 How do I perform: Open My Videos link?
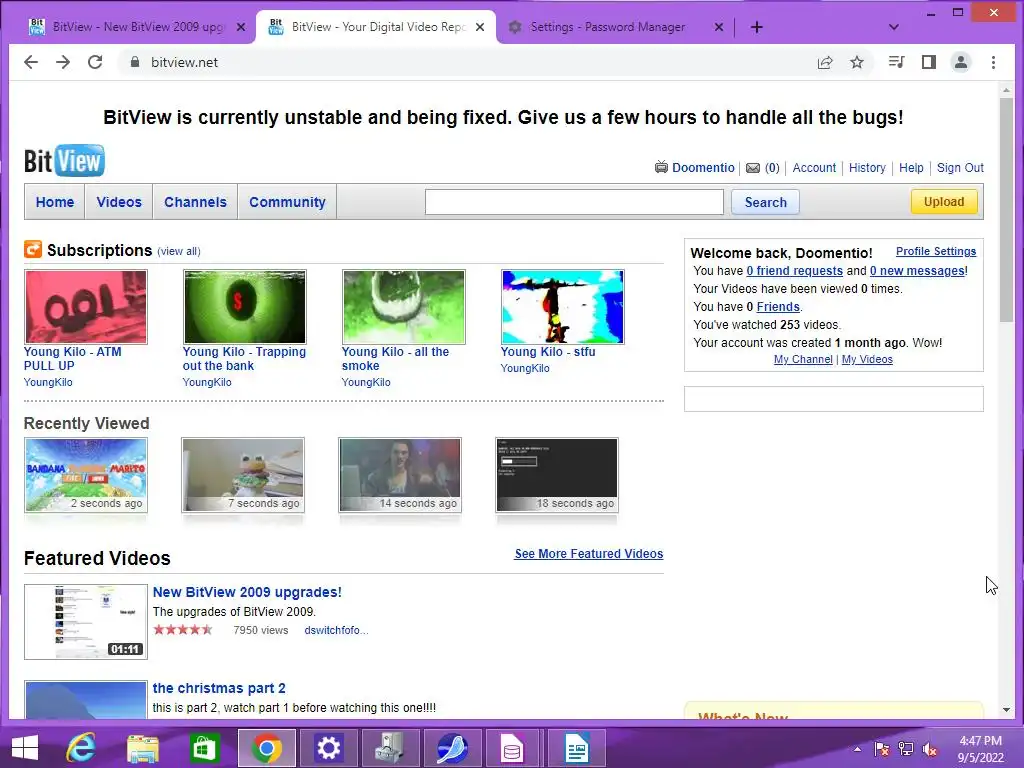867,359
